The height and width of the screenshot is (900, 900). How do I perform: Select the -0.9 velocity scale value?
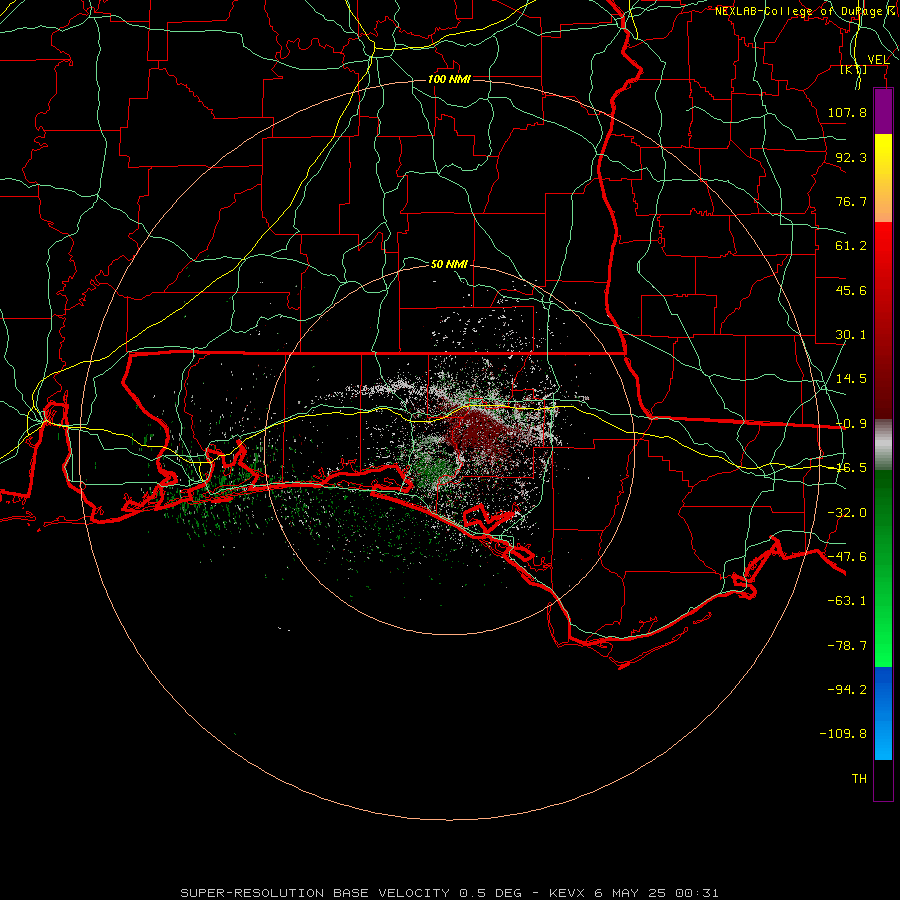tap(851, 424)
